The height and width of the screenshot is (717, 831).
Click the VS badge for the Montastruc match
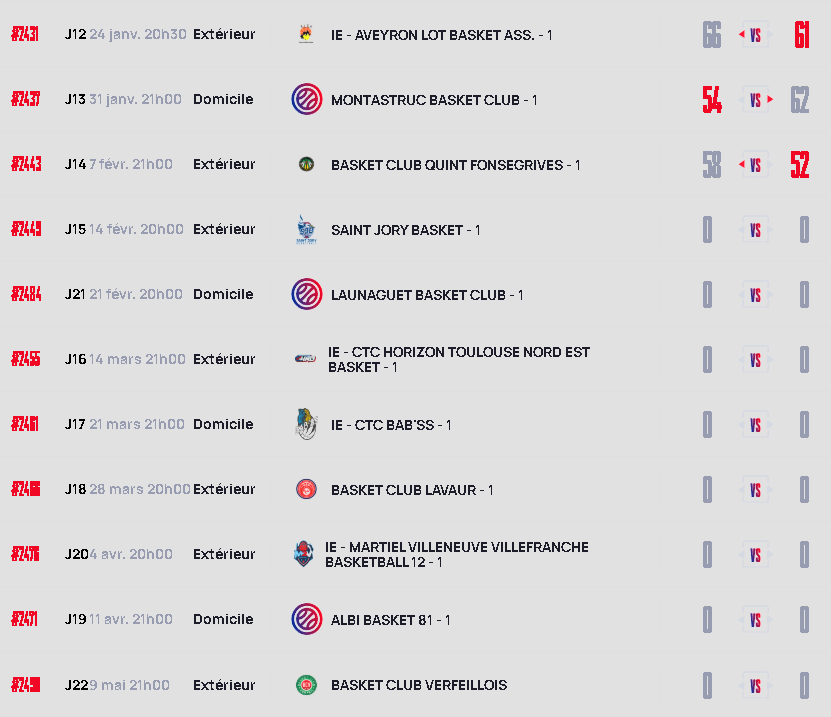click(x=756, y=100)
